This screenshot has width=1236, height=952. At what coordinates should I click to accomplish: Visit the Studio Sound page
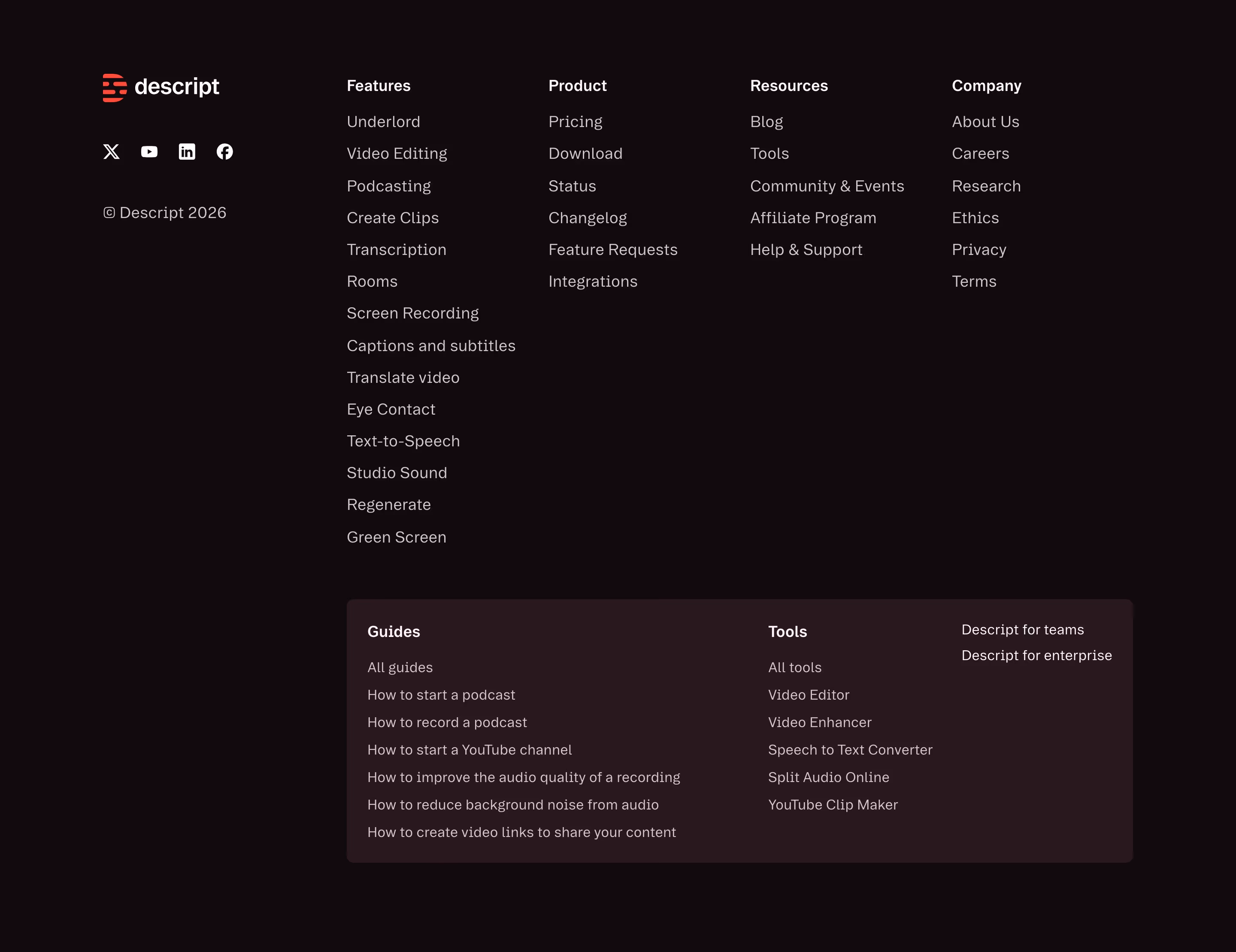(x=397, y=473)
